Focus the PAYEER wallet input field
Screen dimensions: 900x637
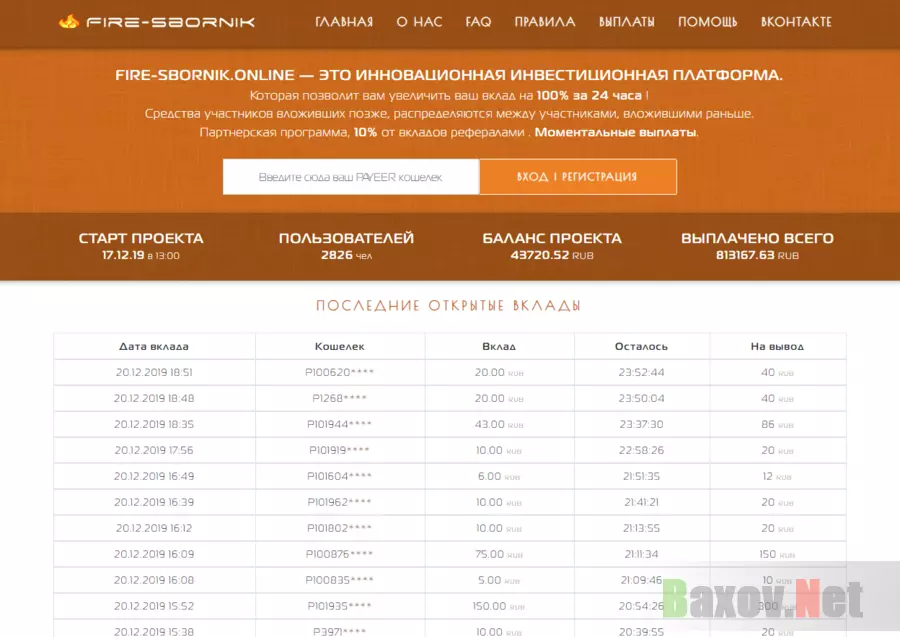[351, 177]
